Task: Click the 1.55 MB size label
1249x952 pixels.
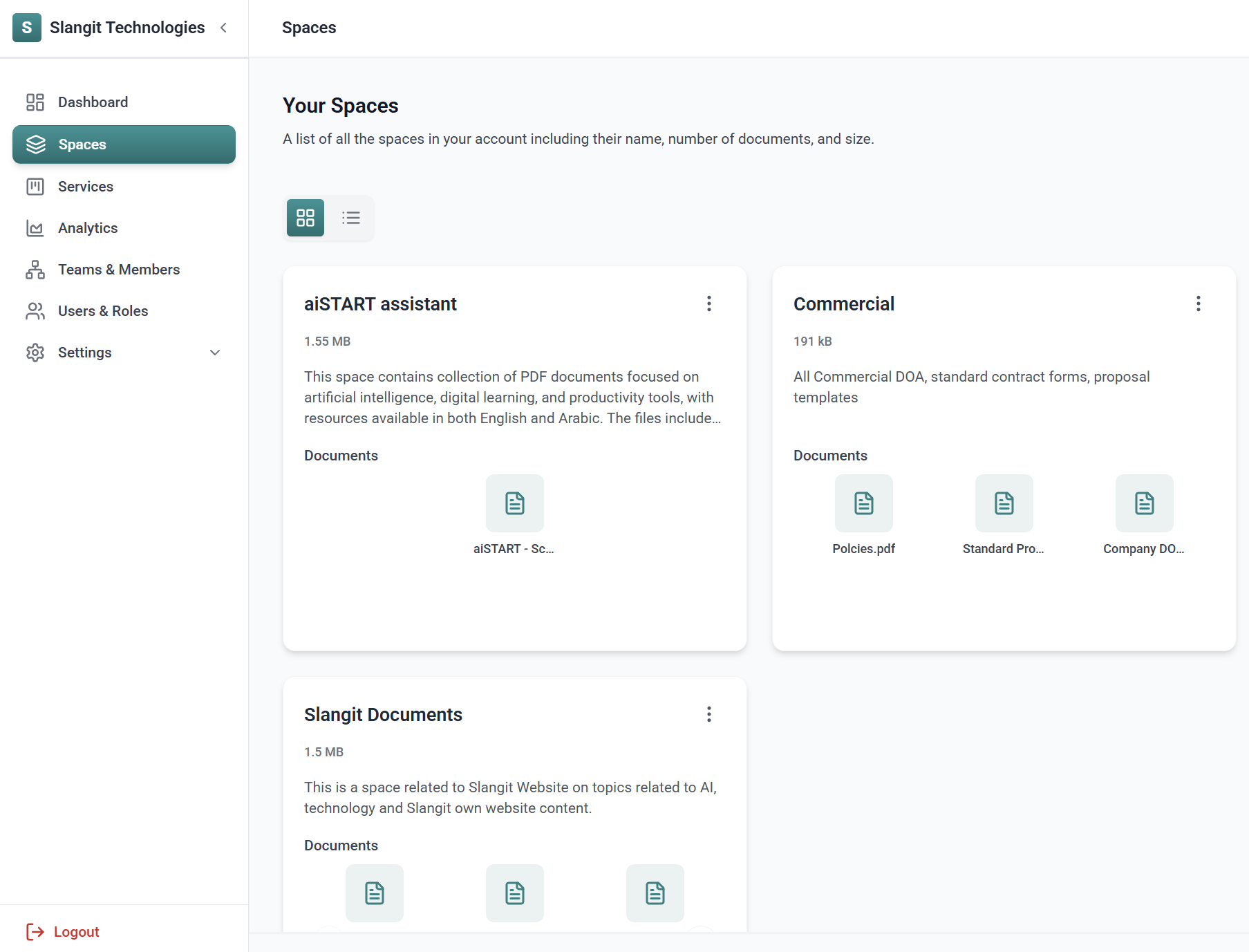Action: 328,342
